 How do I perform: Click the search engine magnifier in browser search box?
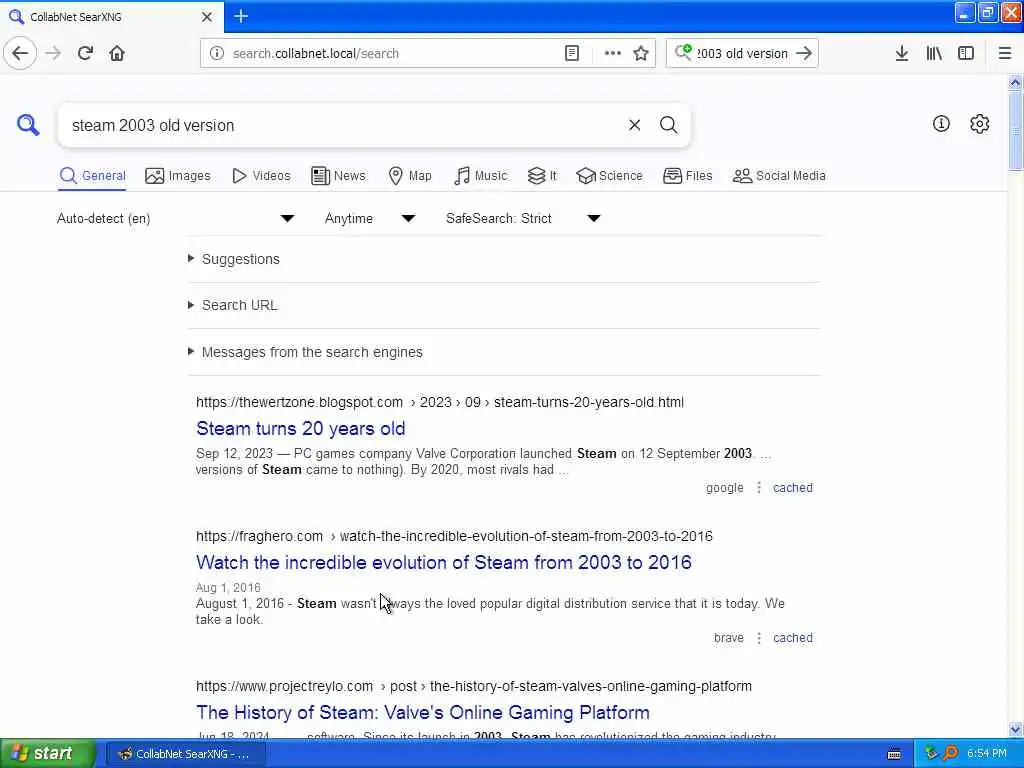point(683,52)
